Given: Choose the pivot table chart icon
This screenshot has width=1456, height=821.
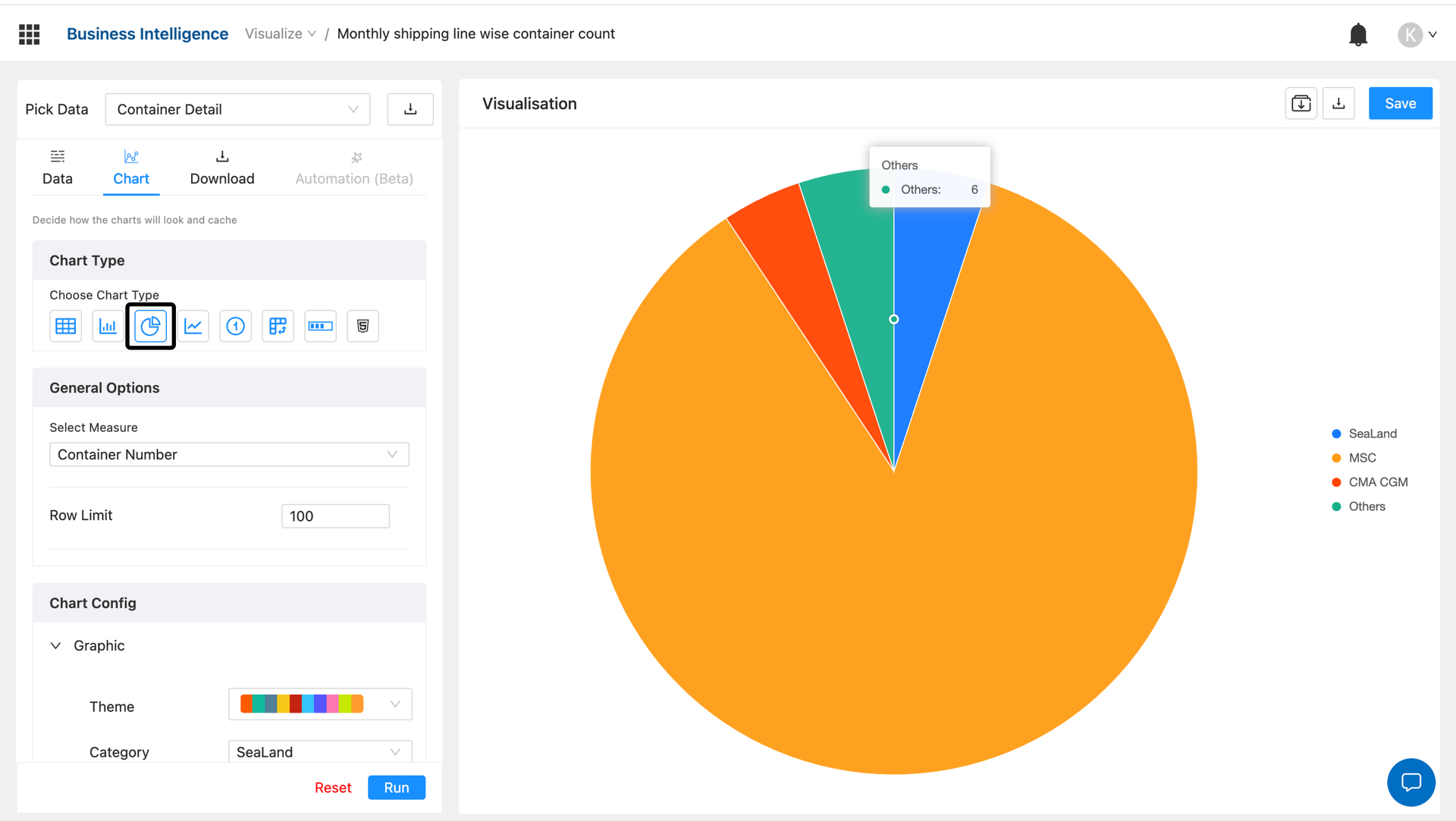Looking at the screenshot, I should point(278,326).
